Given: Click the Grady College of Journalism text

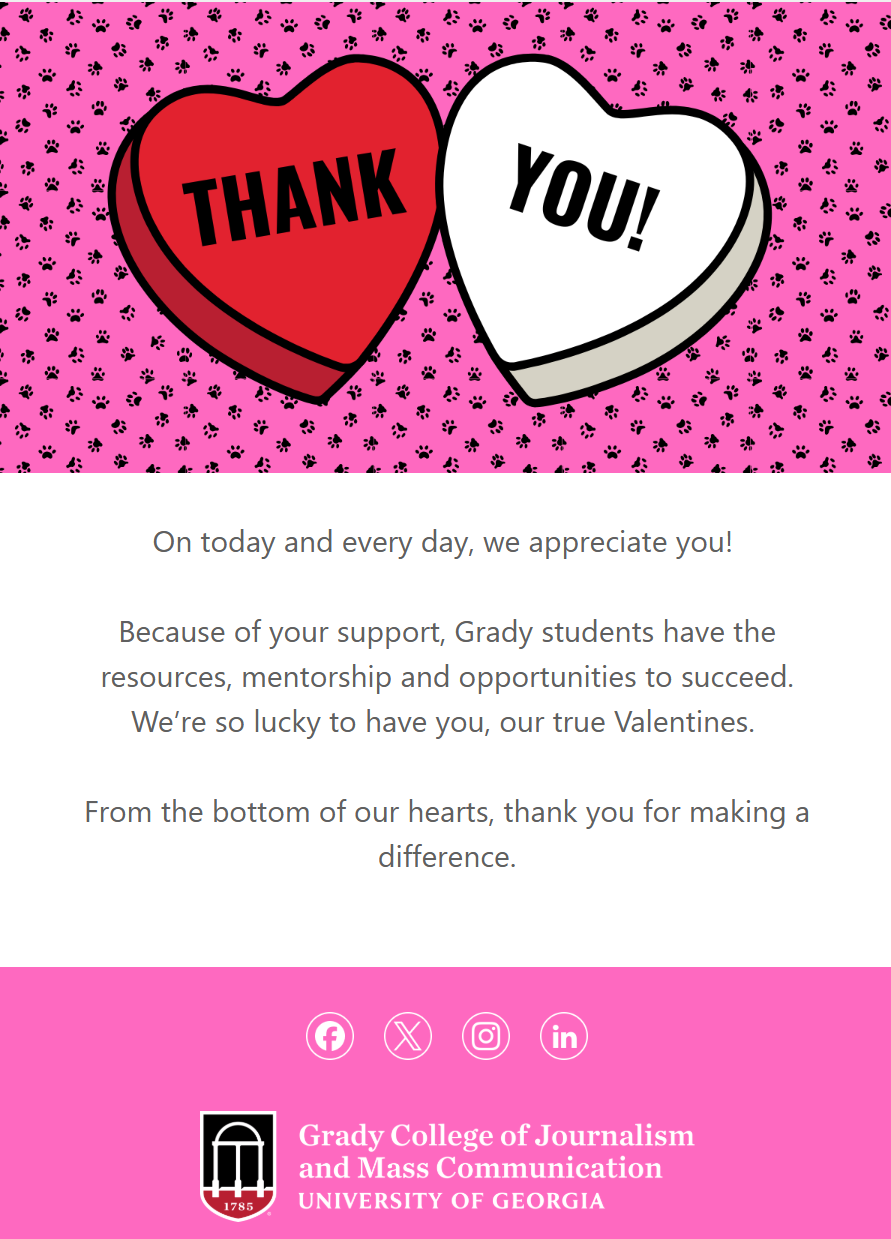Looking at the screenshot, I should [x=496, y=1136].
